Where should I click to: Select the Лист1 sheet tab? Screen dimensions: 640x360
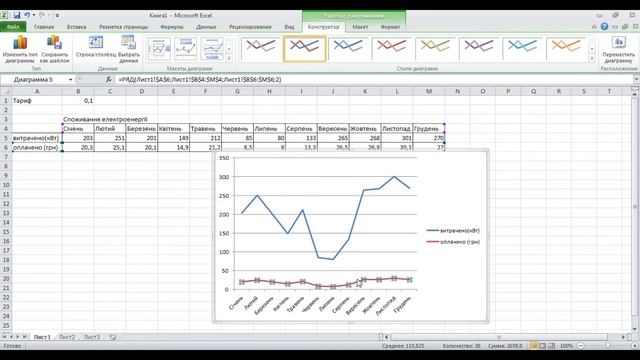[42, 337]
